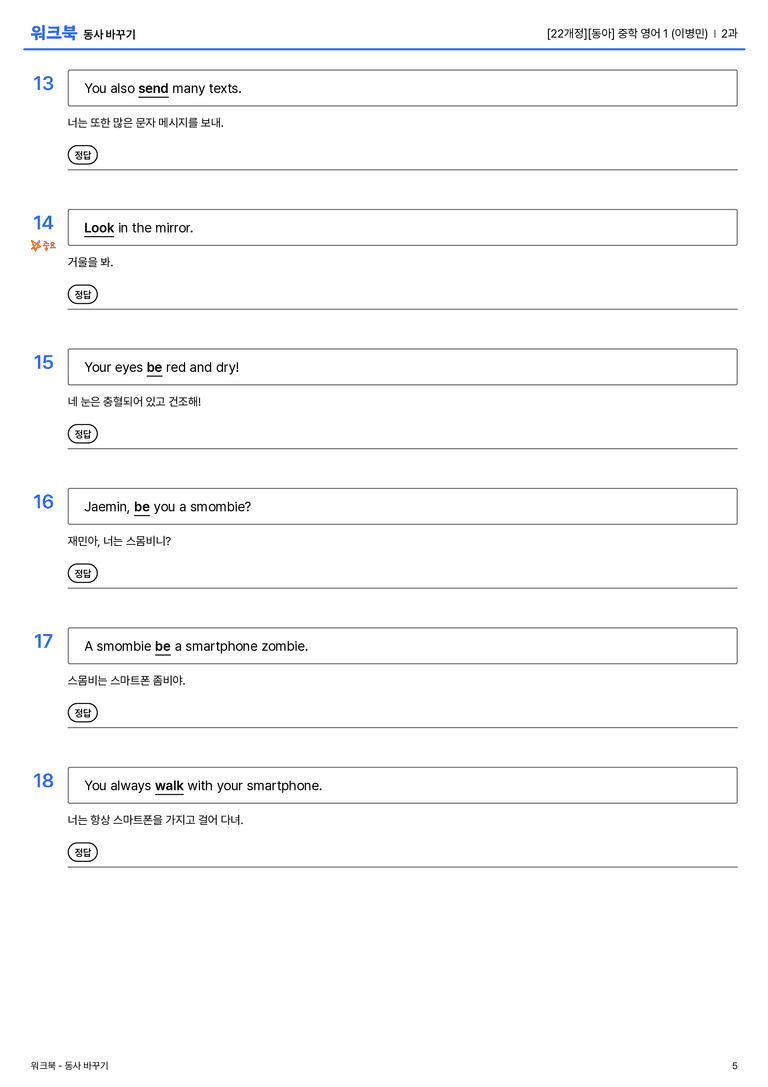Click the 'Your eyes be red and dry!' box
The height and width of the screenshot is (1087, 768).
[403, 367]
